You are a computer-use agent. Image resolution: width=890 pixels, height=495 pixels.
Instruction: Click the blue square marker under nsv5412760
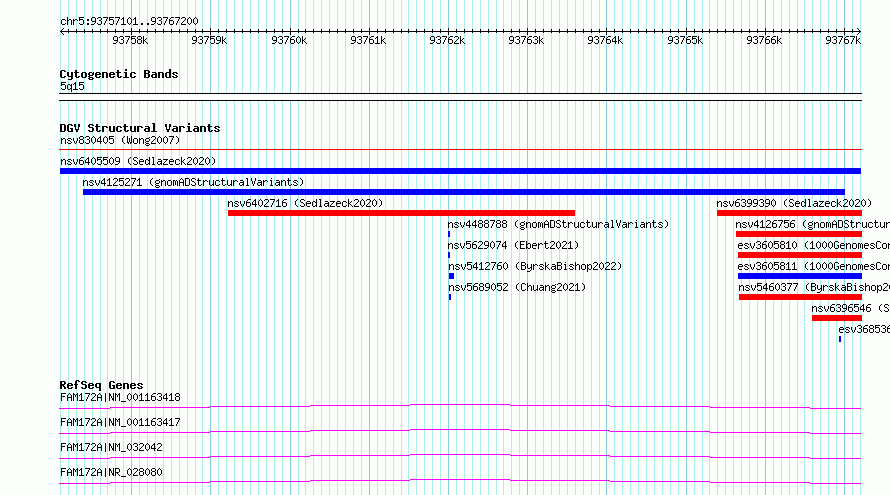(451, 276)
